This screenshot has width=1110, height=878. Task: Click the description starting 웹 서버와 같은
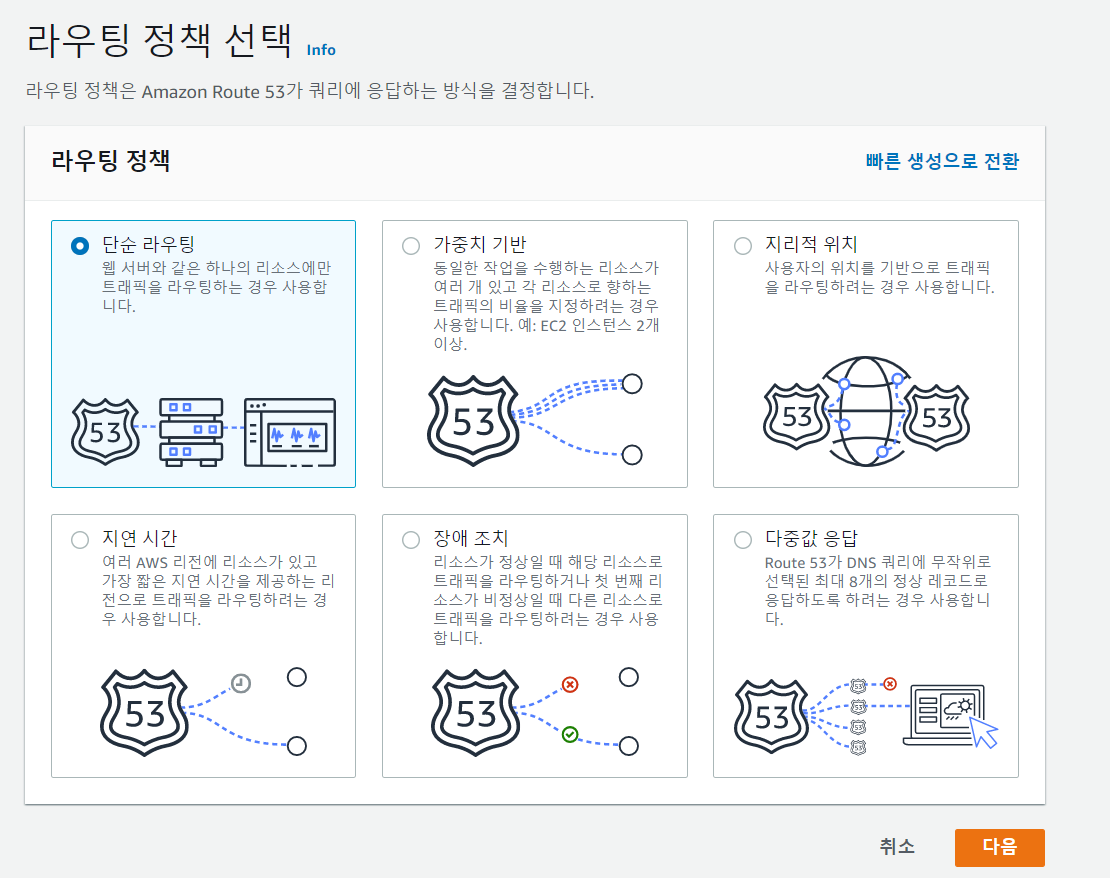[216, 287]
